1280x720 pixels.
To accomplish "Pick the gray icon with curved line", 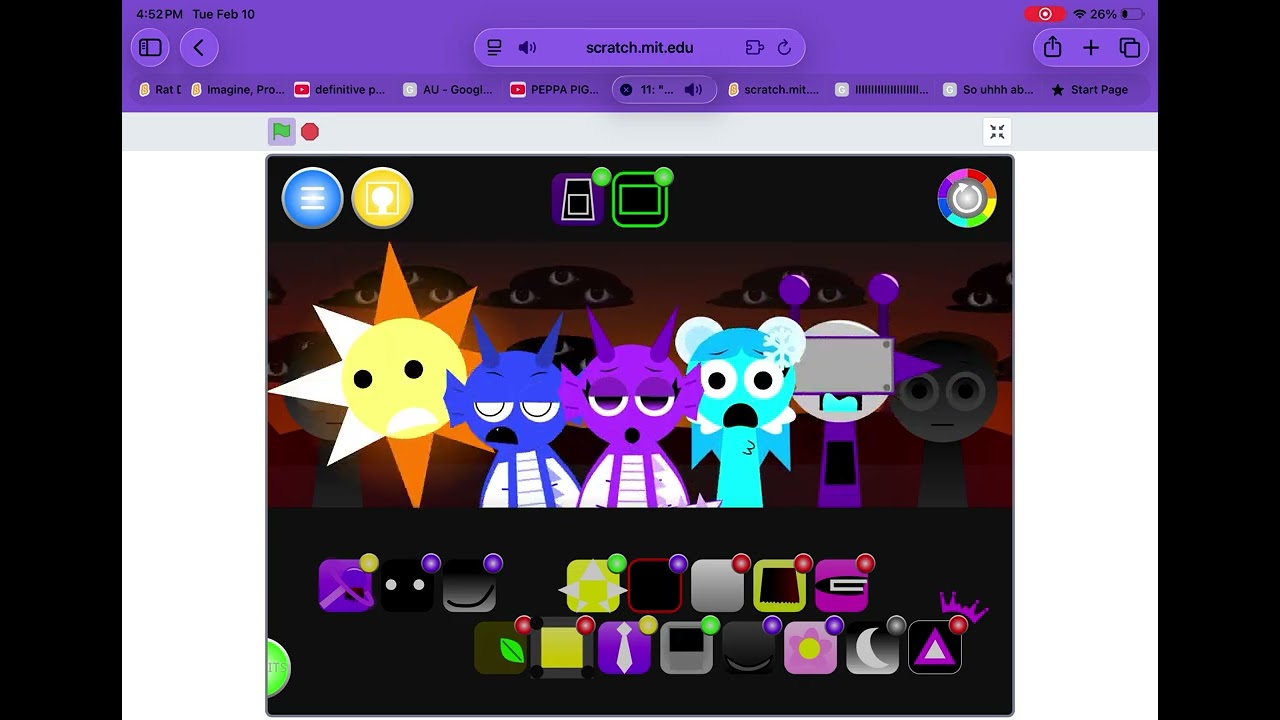I will pos(469,585).
